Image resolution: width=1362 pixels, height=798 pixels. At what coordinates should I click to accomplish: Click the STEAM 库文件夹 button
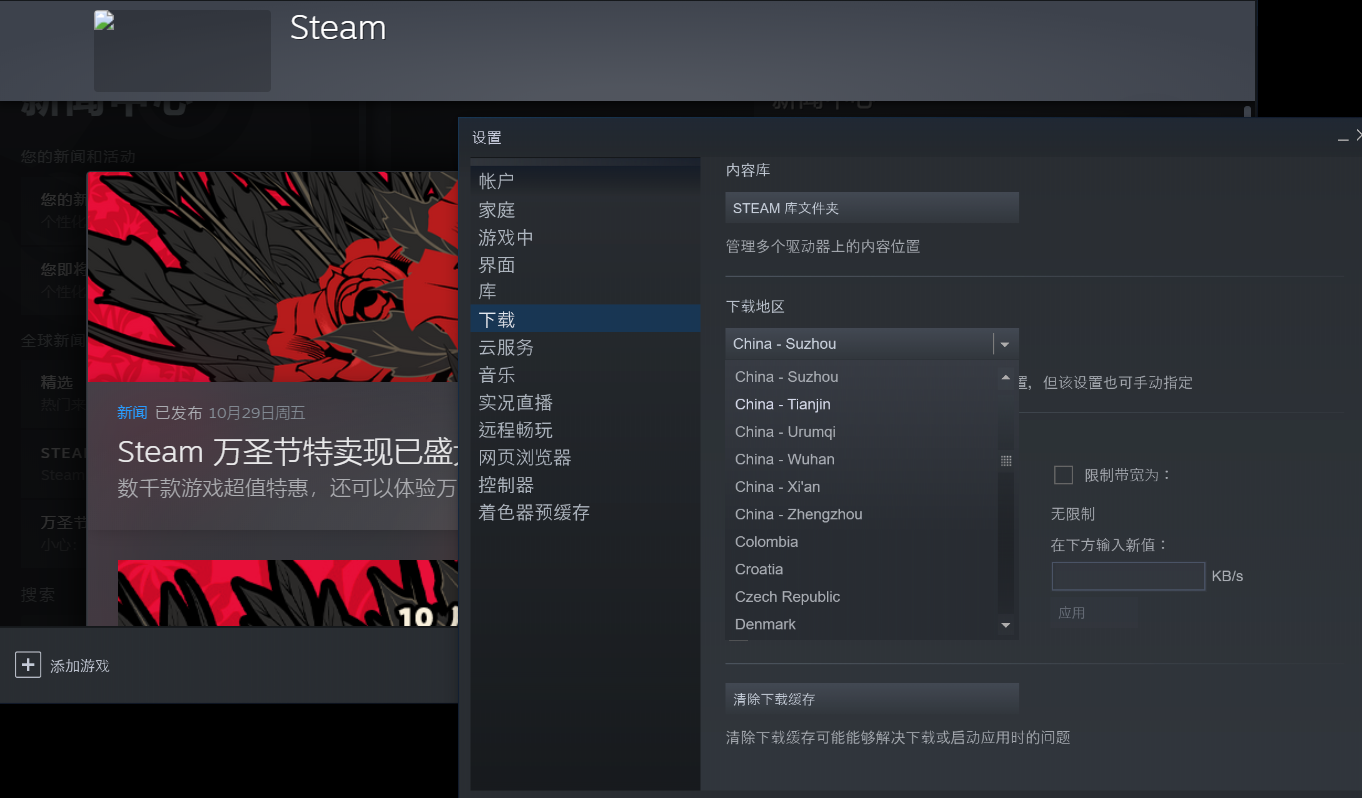pos(872,208)
